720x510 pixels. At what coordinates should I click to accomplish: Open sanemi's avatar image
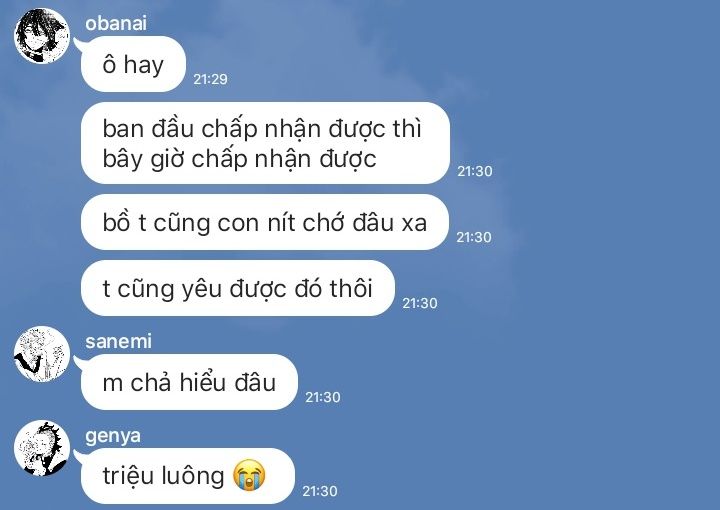point(42,353)
